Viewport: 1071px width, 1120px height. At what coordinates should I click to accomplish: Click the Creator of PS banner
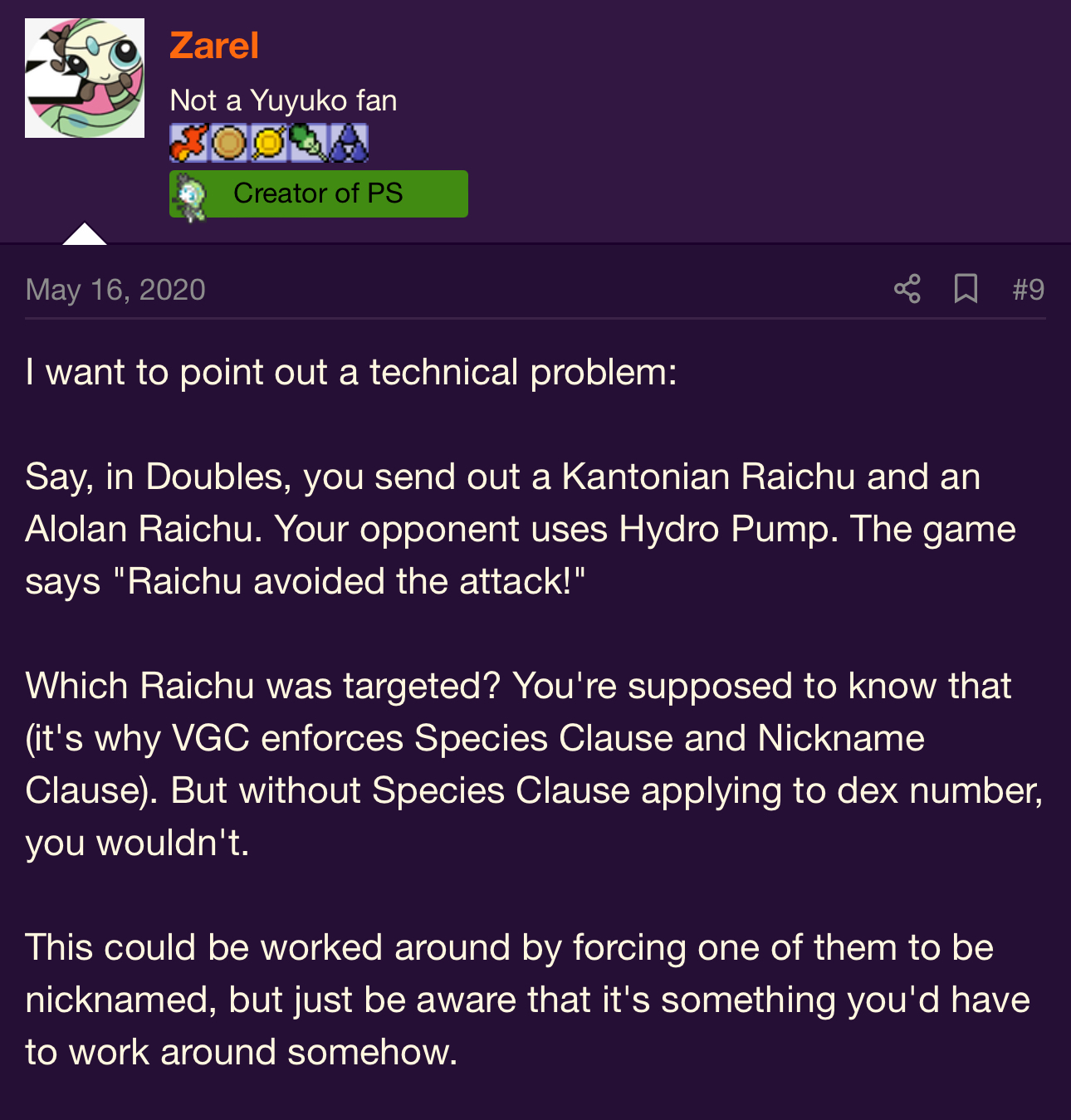coord(319,193)
